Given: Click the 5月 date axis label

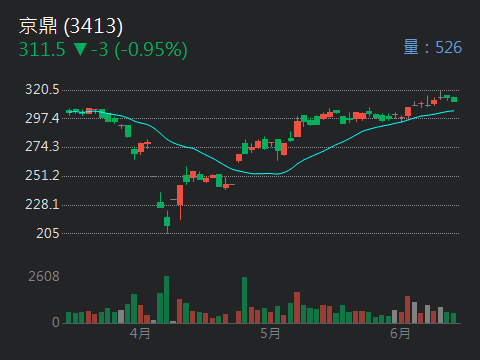Looking at the screenshot, I should pyautogui.click(x=270, y=333).
